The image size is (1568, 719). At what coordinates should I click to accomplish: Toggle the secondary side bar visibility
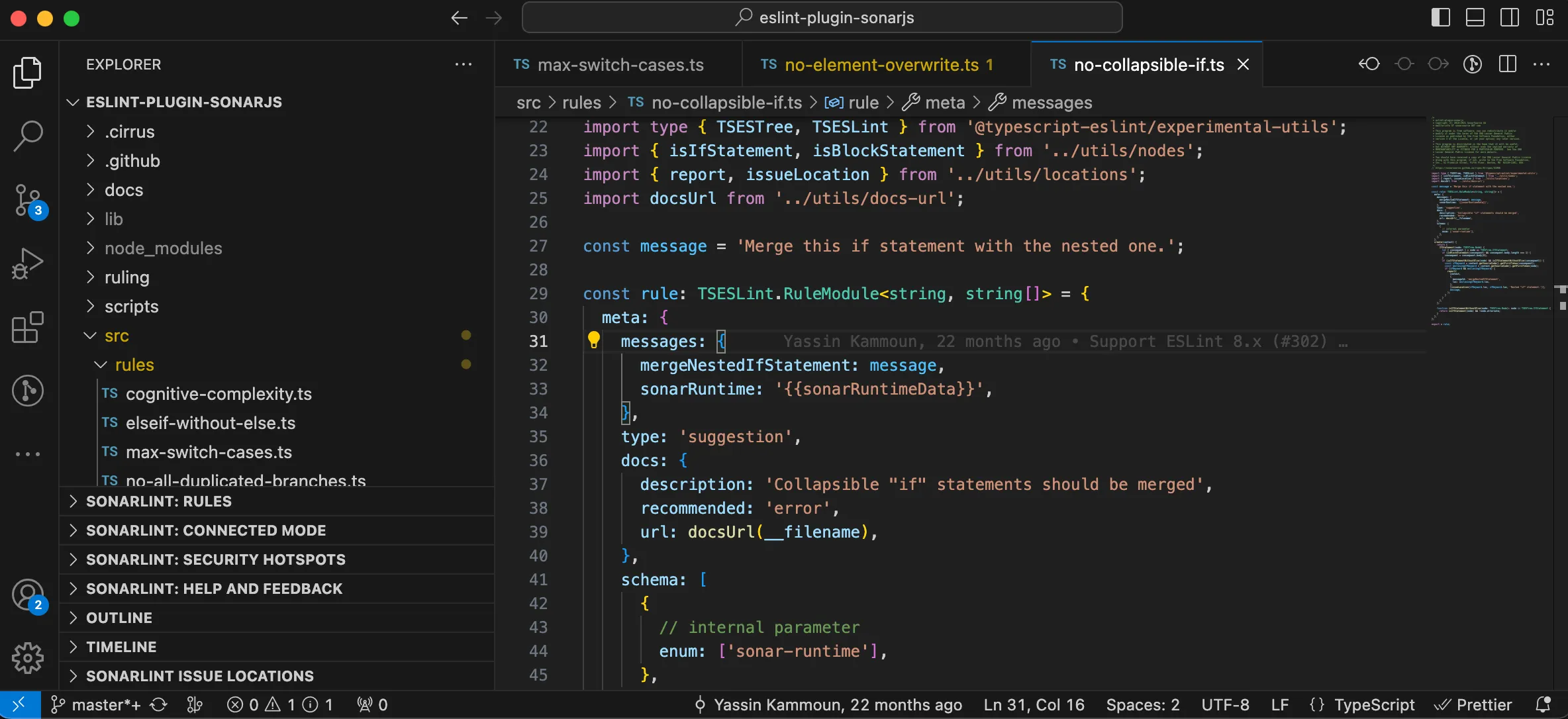pos(1510,18)
